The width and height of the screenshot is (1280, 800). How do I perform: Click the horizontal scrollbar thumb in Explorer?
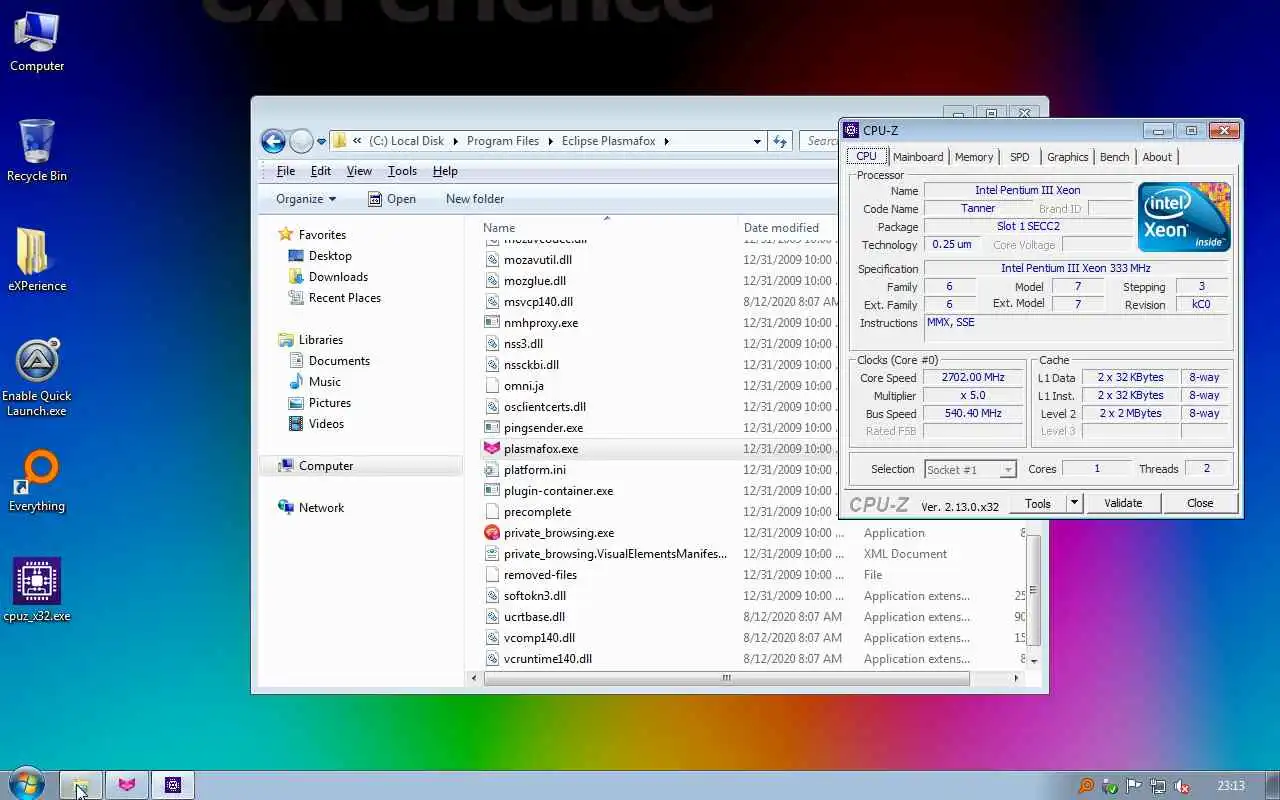tap(727, 678)
